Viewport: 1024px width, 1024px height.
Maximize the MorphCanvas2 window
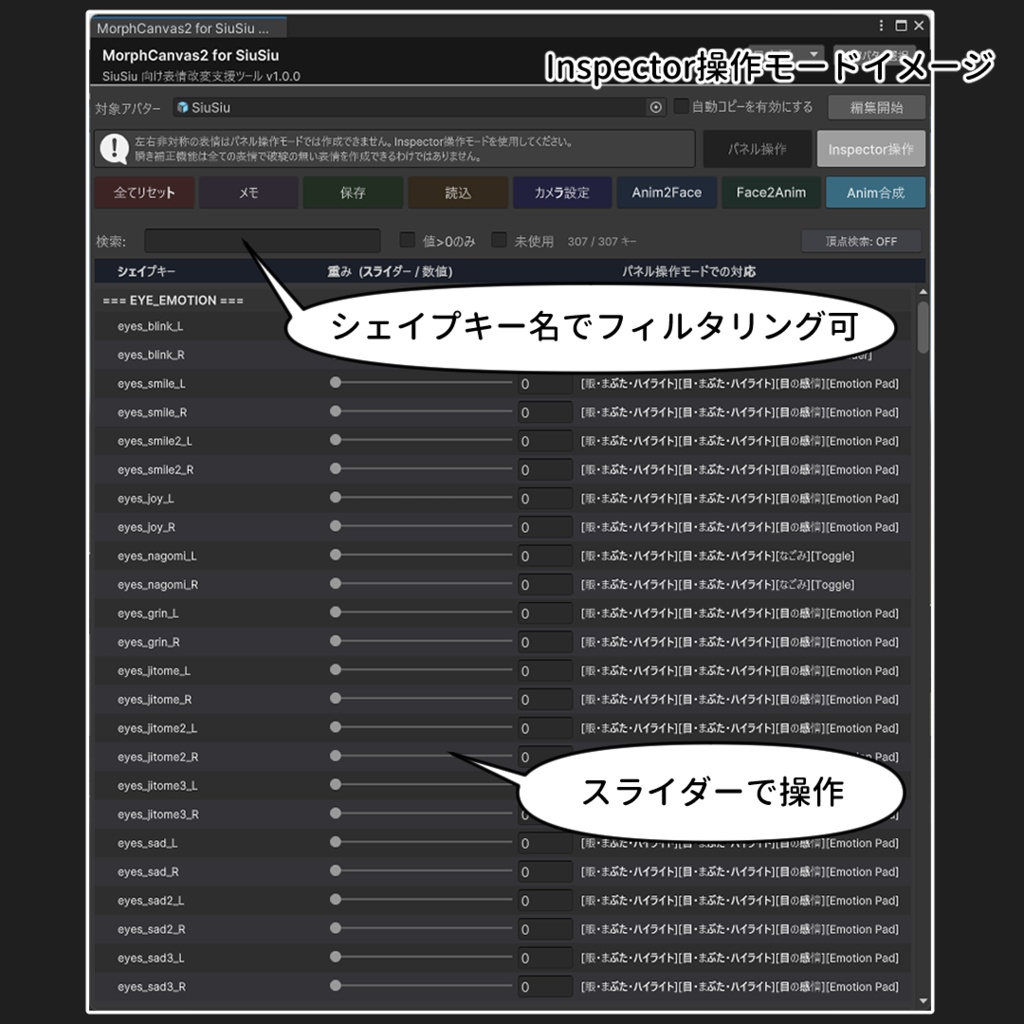click(x=901, y=25)
